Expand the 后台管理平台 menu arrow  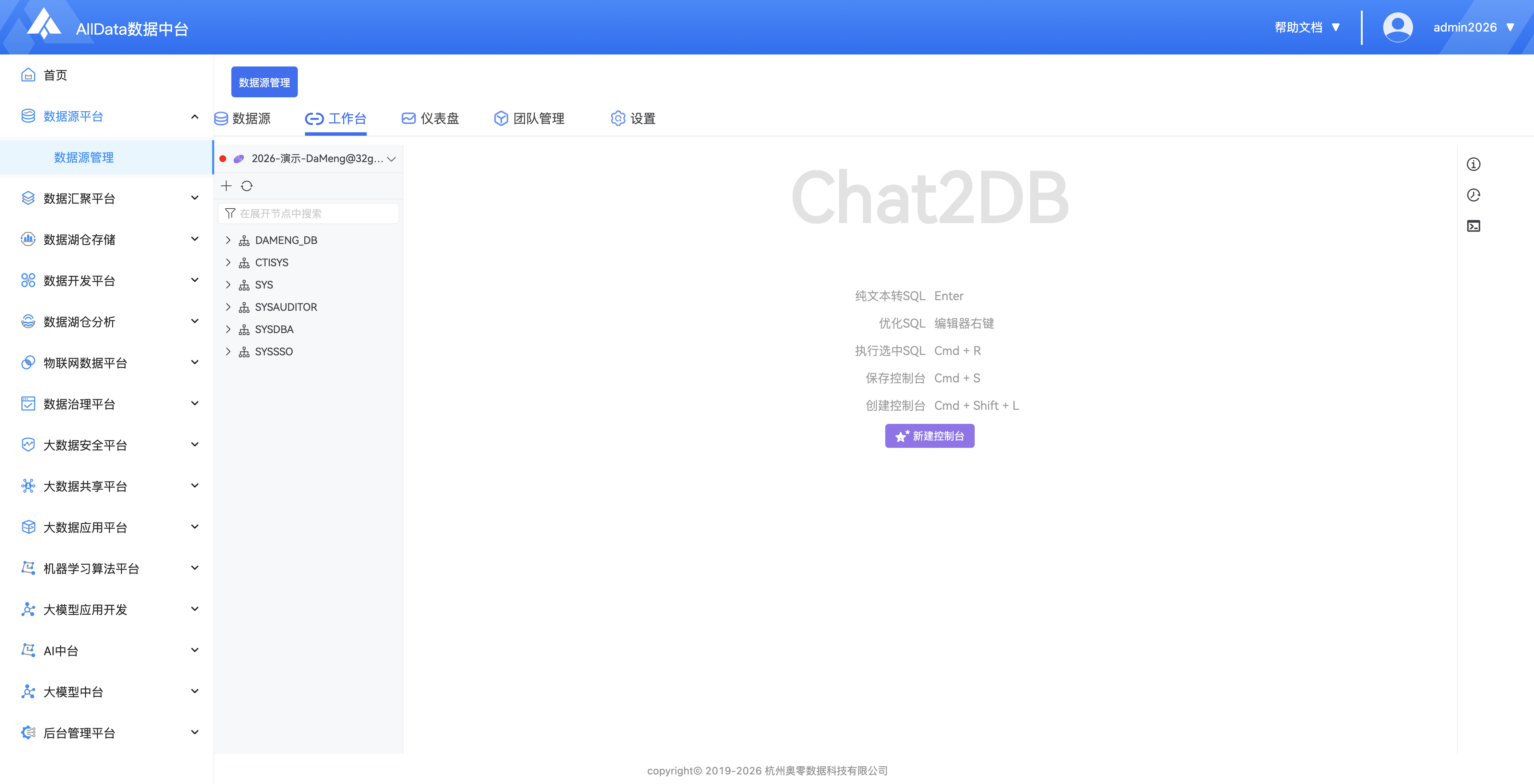point(195,732)
